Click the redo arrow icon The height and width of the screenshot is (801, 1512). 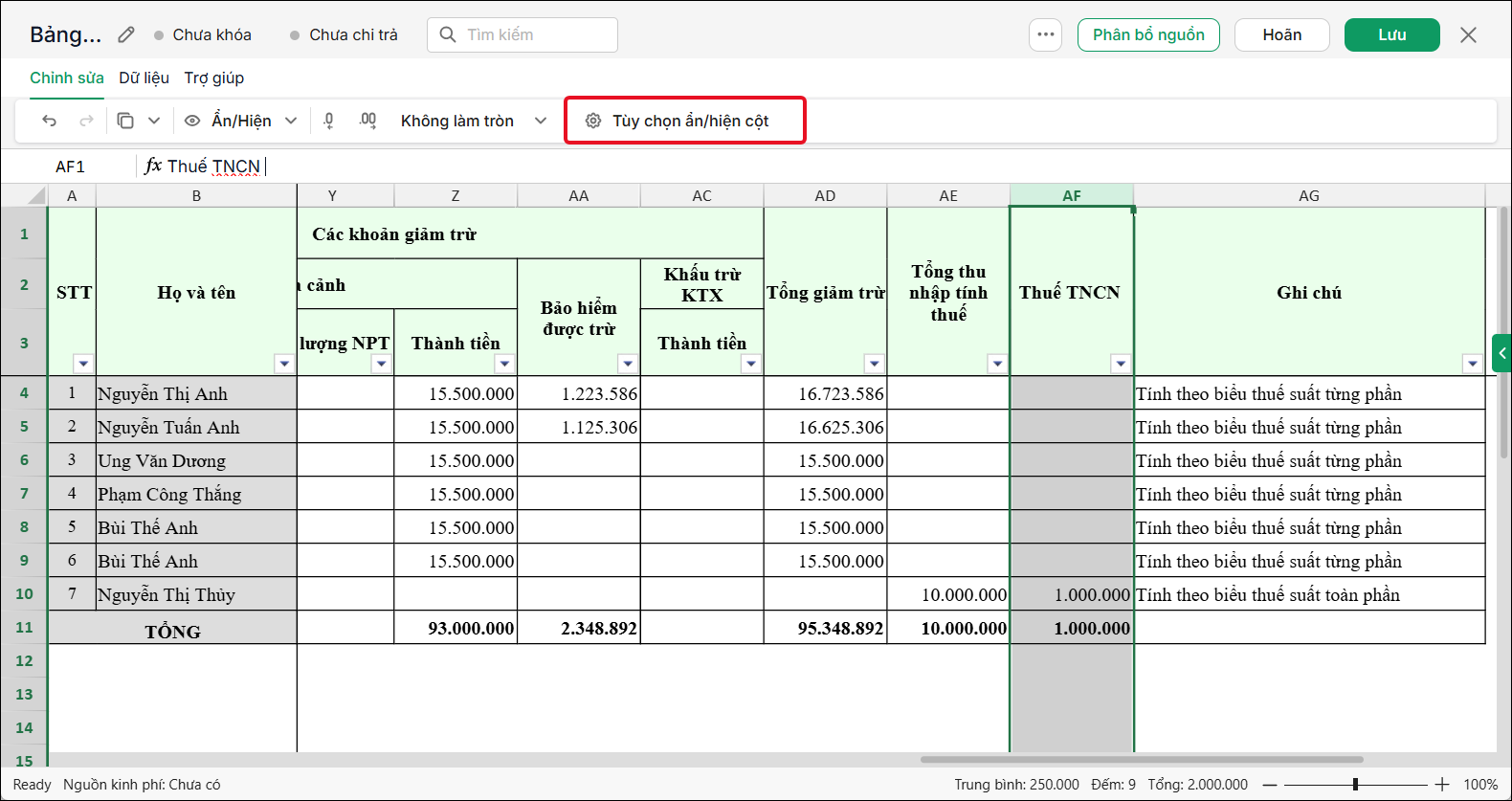[86, 121]
